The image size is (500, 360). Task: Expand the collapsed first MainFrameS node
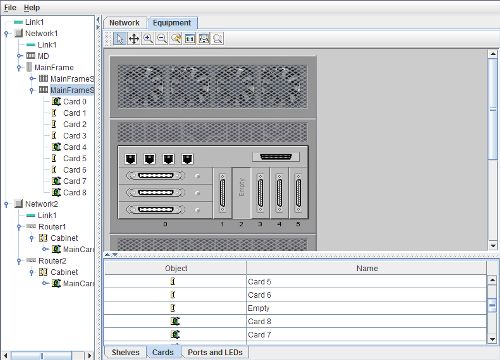[32, 79]
